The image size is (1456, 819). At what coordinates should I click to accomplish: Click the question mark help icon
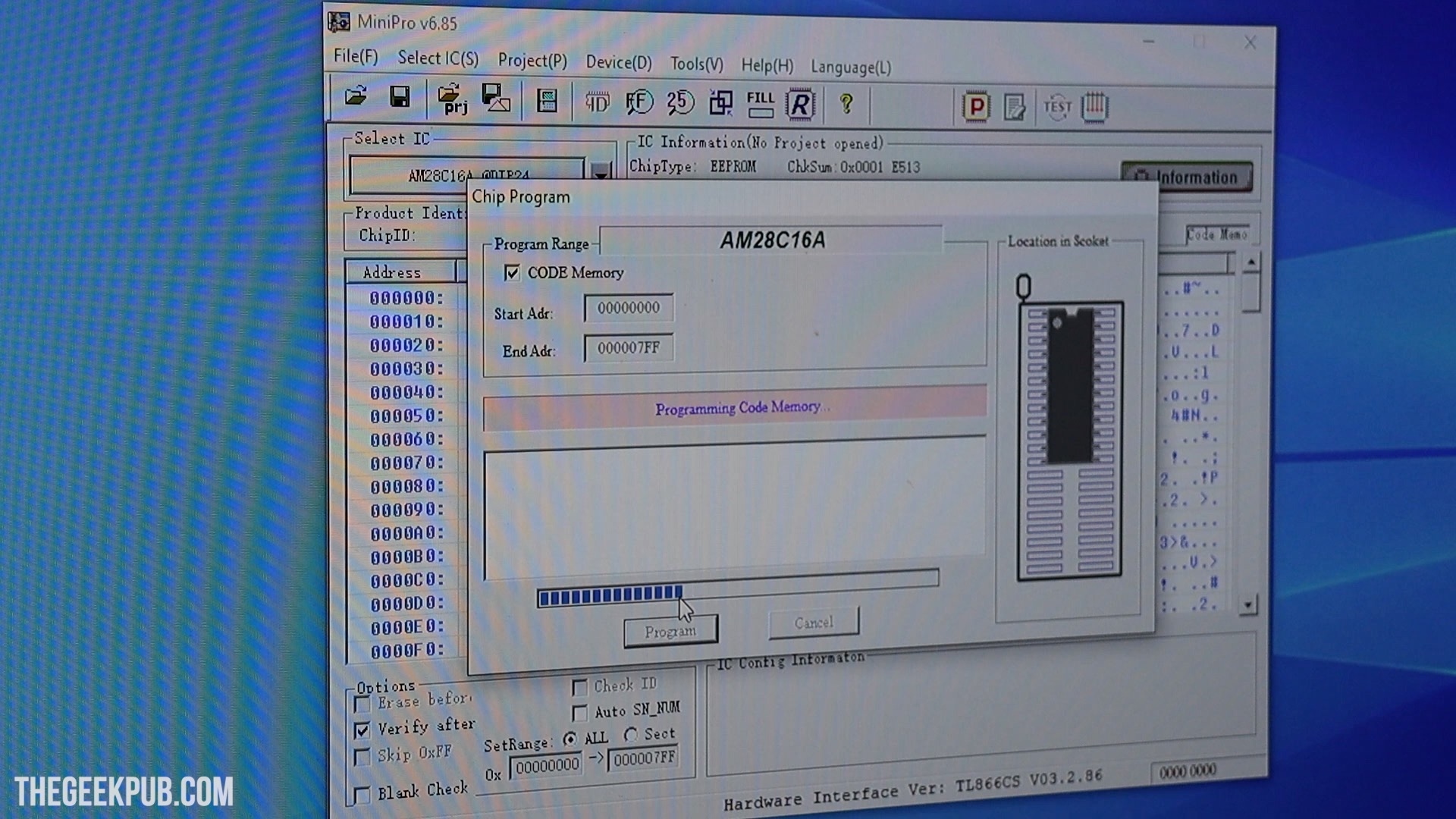[846, 104]
